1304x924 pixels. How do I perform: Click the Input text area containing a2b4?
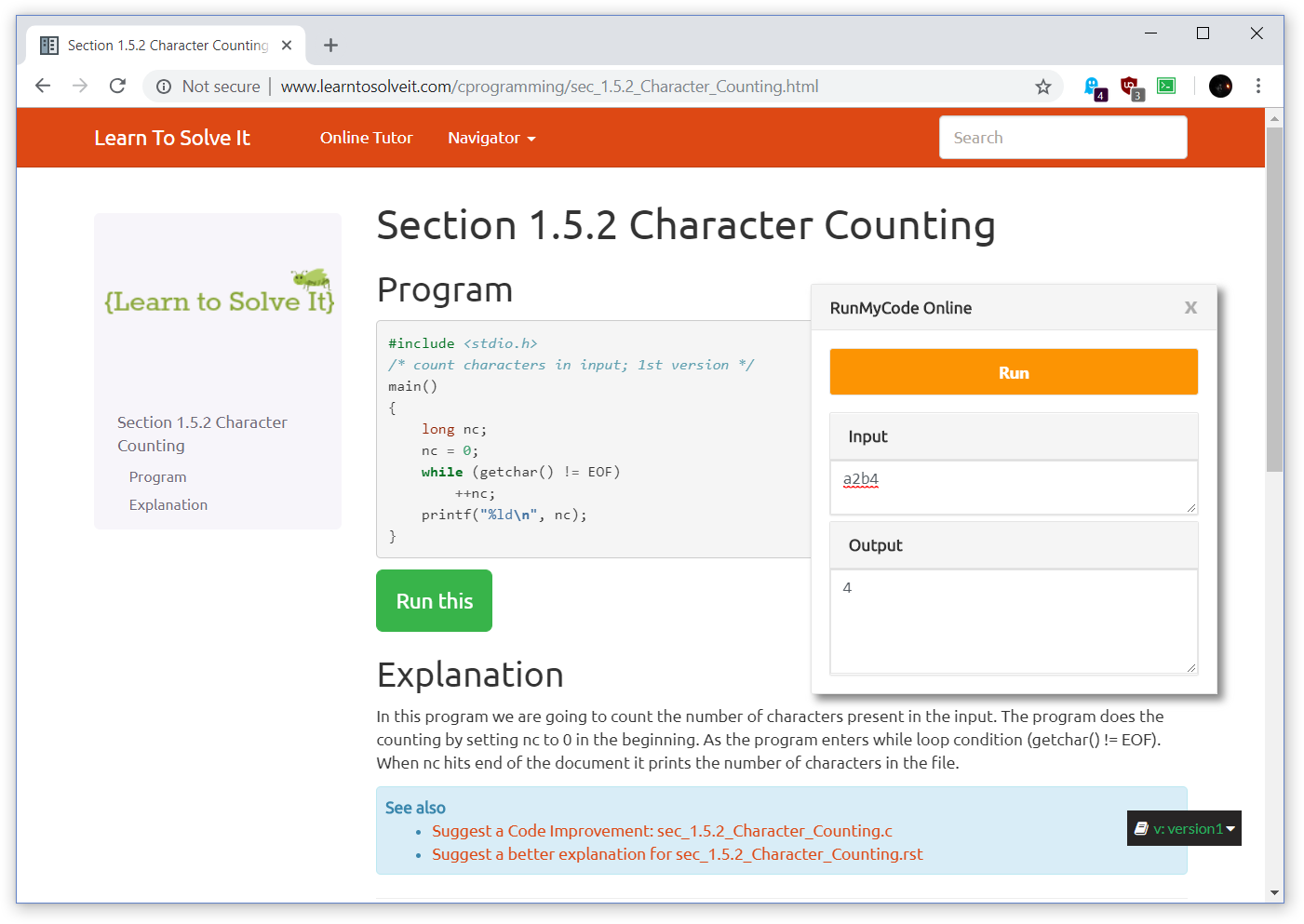1014,488
